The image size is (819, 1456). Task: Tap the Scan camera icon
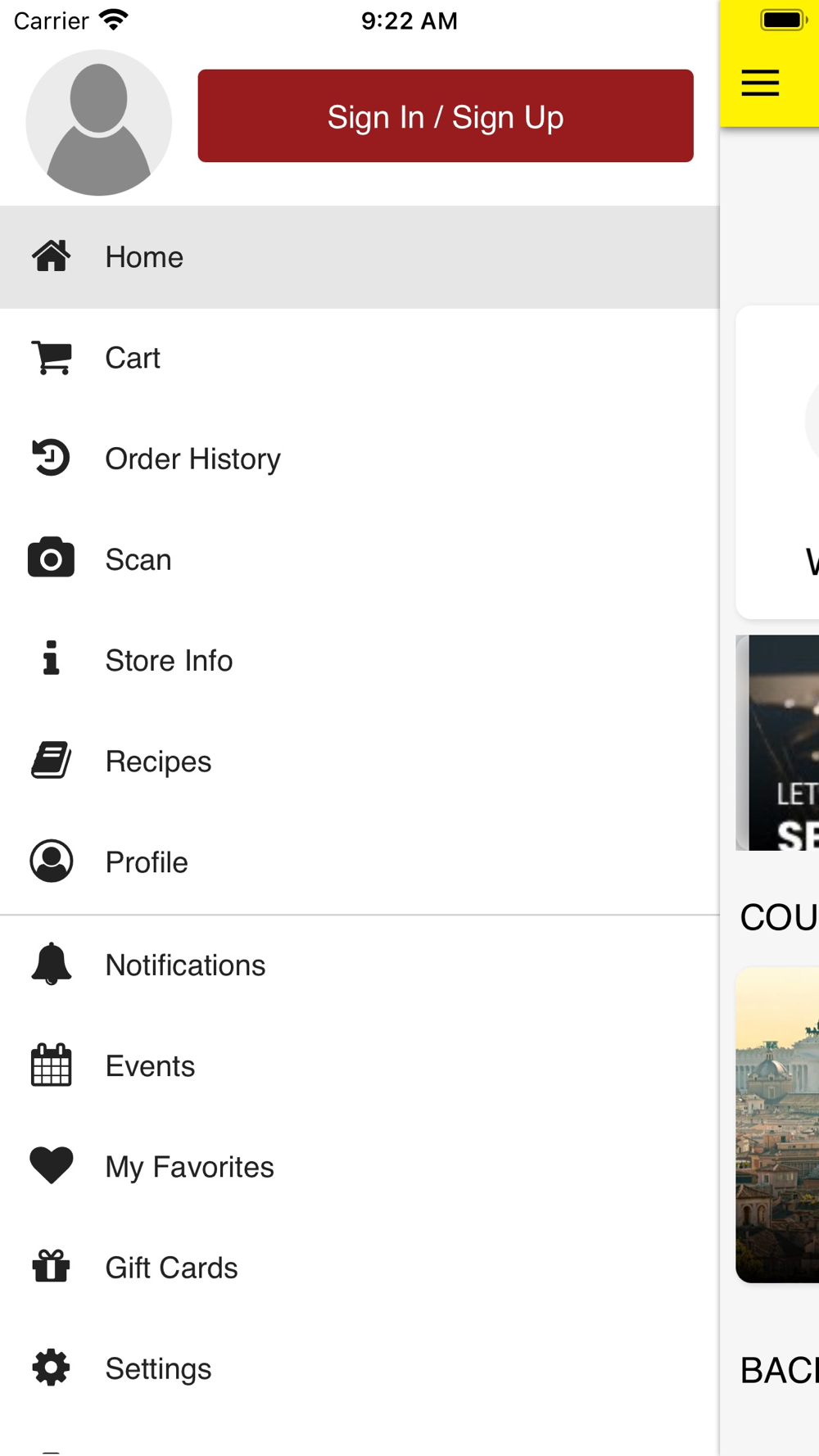(x=51, y=558)
